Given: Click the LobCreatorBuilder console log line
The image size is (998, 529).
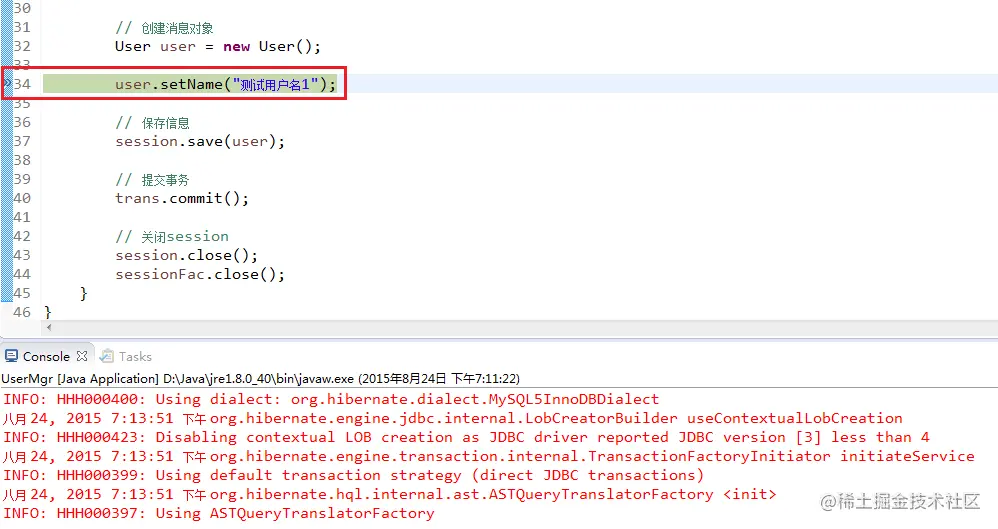Looking at the screenshot, I should tap(453, 418).
